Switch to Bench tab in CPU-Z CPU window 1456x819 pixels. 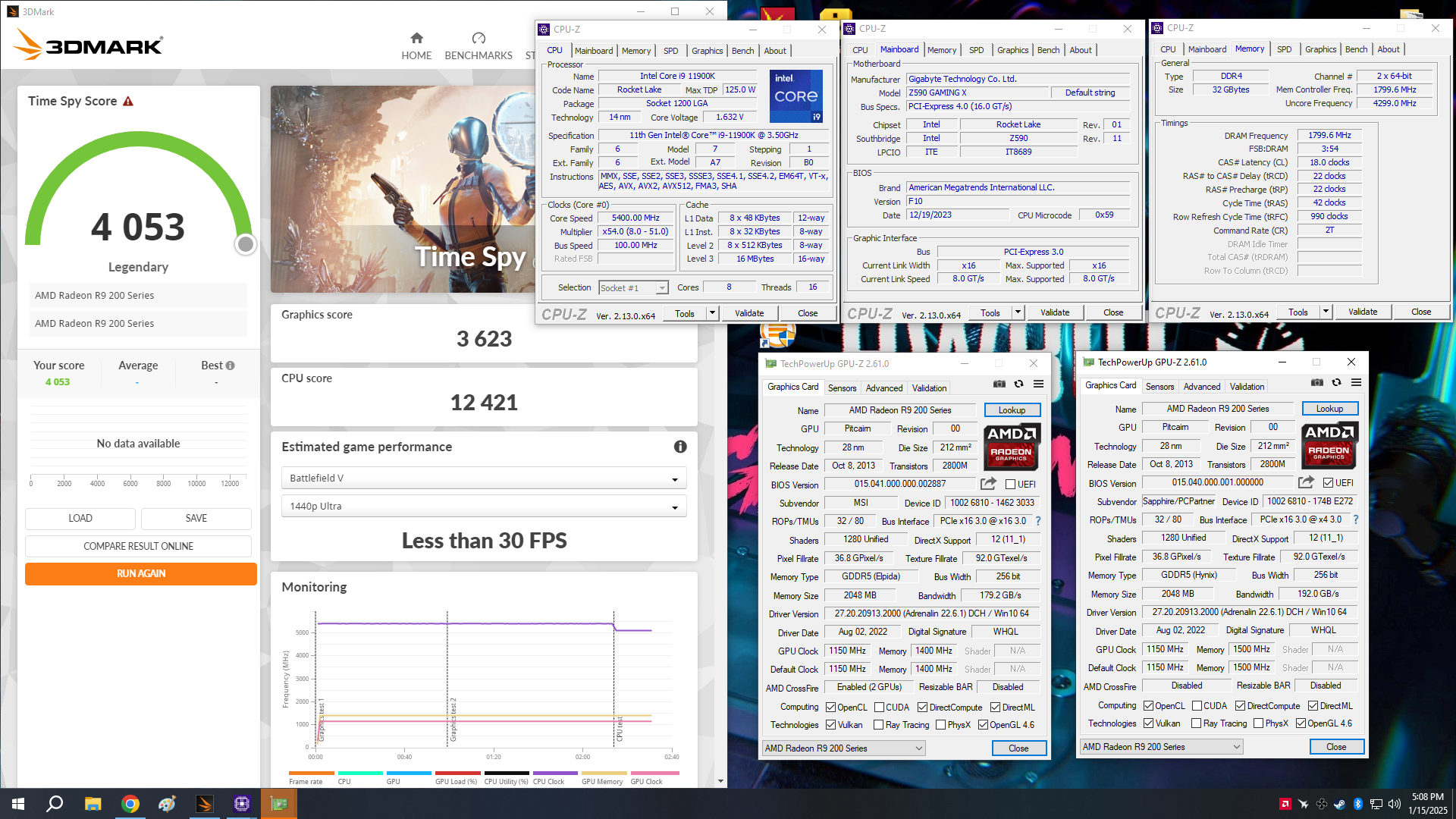pyautogui.click(x=742, y=51)
